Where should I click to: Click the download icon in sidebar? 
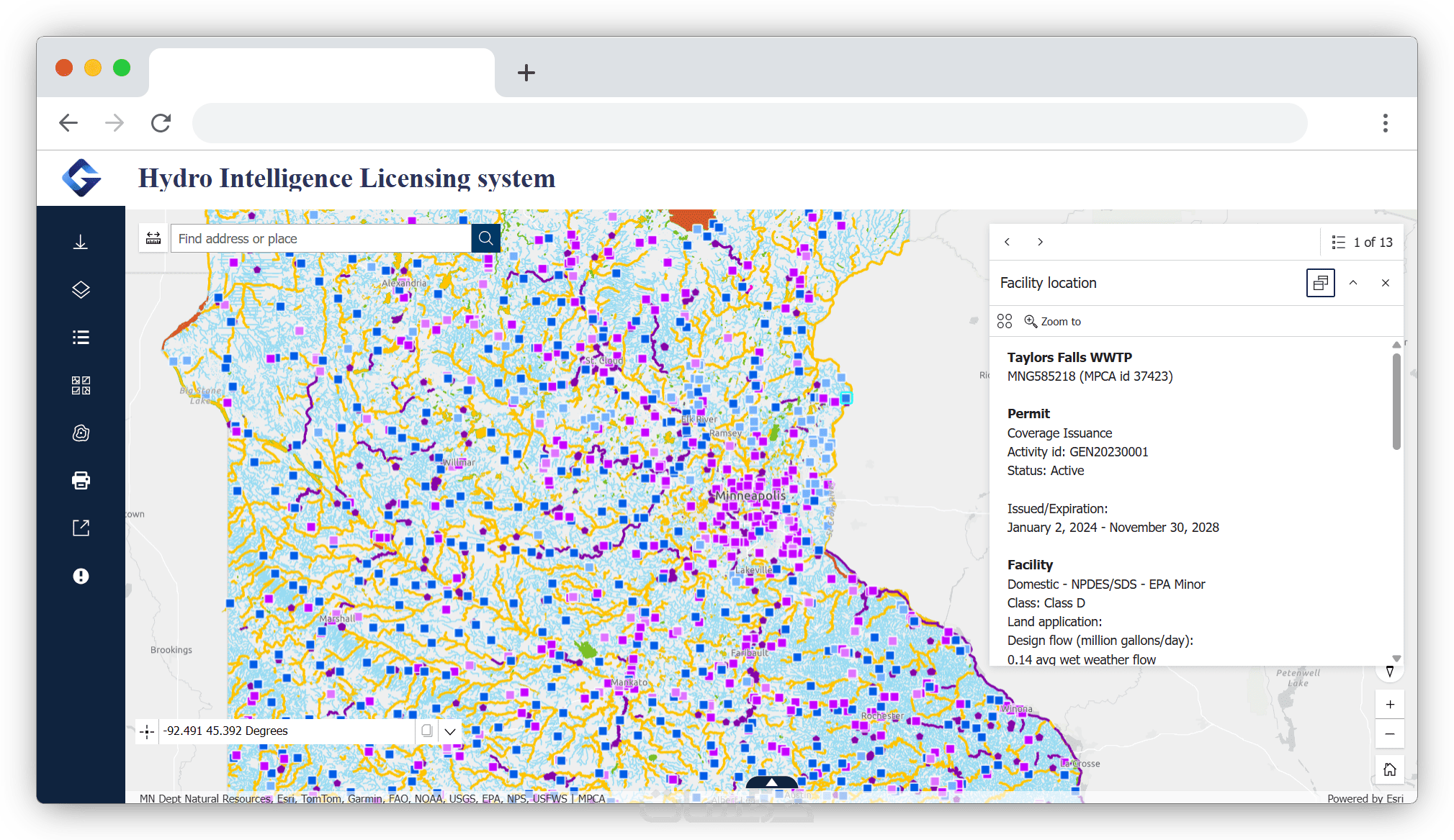(x=81, y=242)
